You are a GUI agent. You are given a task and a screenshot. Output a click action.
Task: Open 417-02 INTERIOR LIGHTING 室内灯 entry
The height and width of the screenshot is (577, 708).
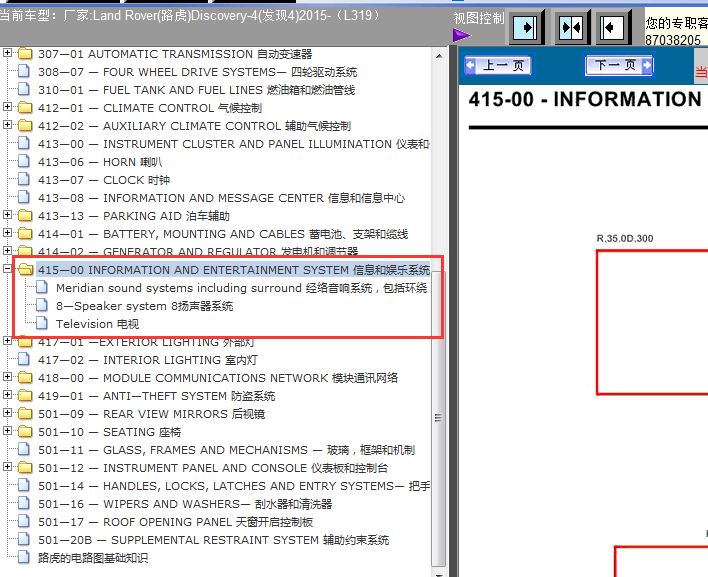(x=148, y=360)
